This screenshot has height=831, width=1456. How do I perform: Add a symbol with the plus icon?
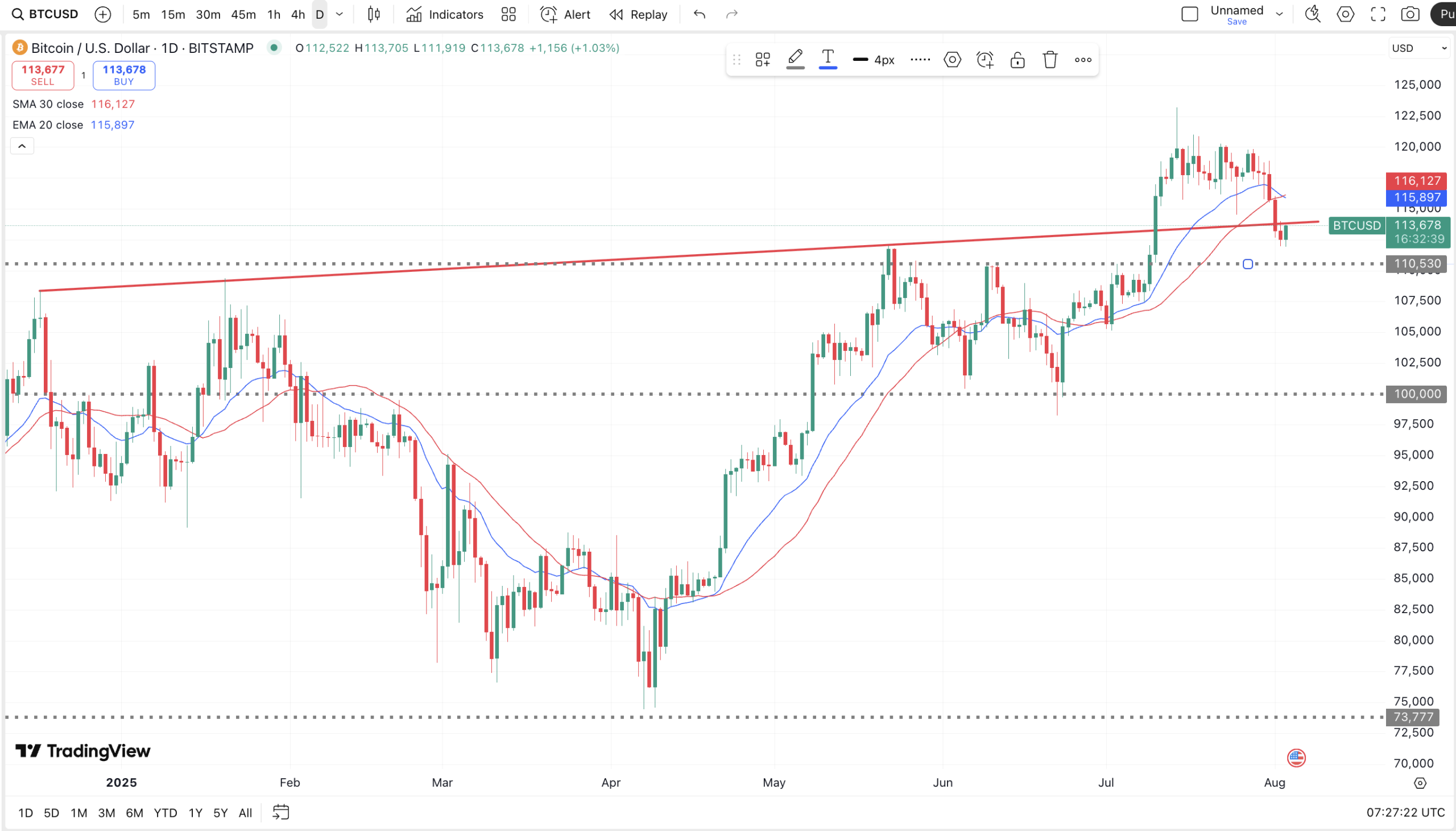(x=103, y=14)
